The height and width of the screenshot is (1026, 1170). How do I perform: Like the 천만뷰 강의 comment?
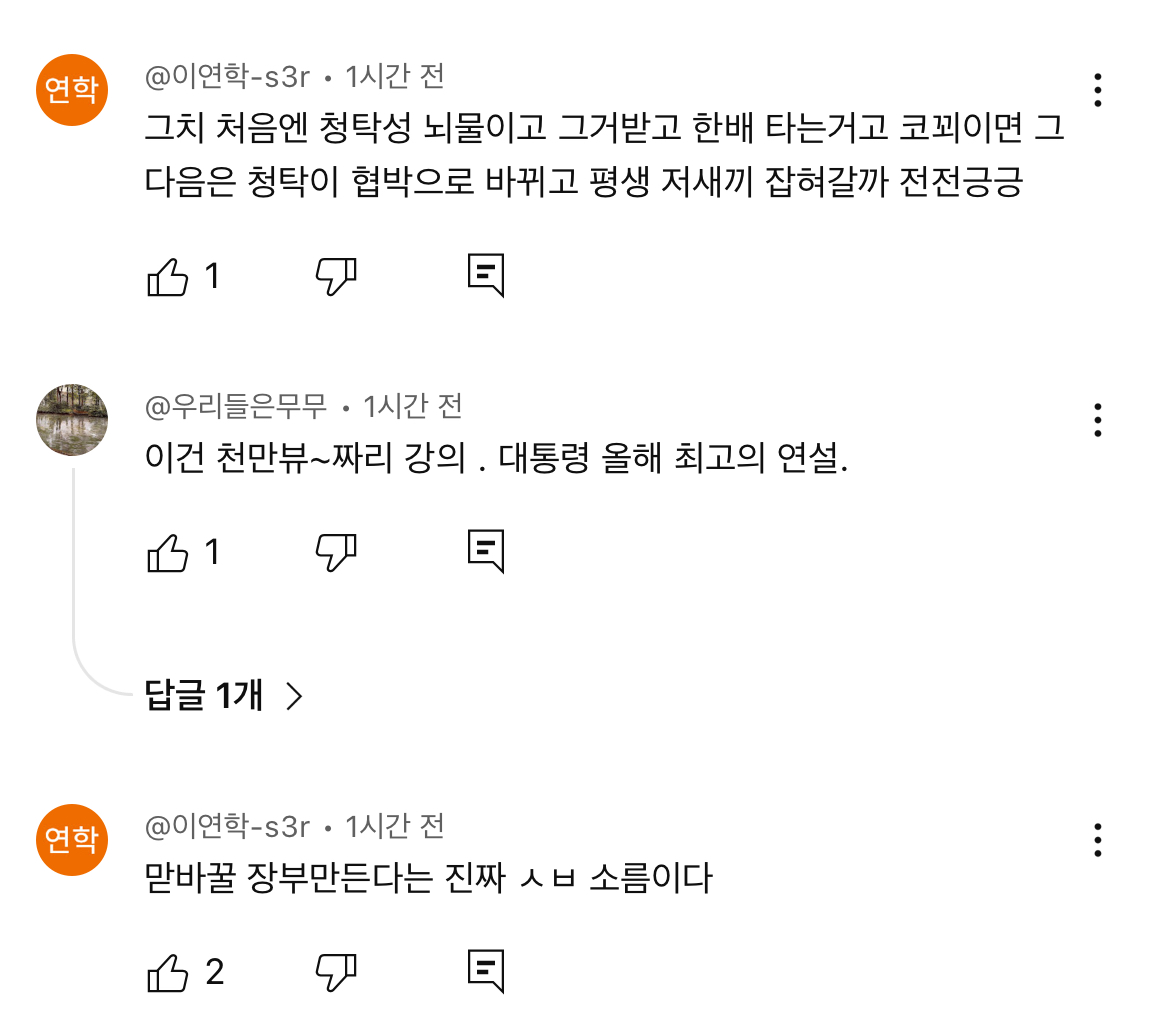(168, 551)
